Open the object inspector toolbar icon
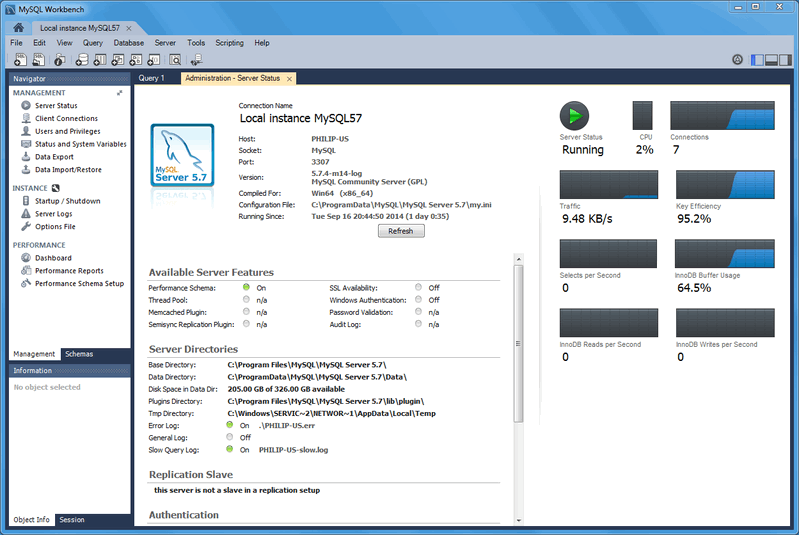The image size is (799, 535). click(x=60, y=60)
